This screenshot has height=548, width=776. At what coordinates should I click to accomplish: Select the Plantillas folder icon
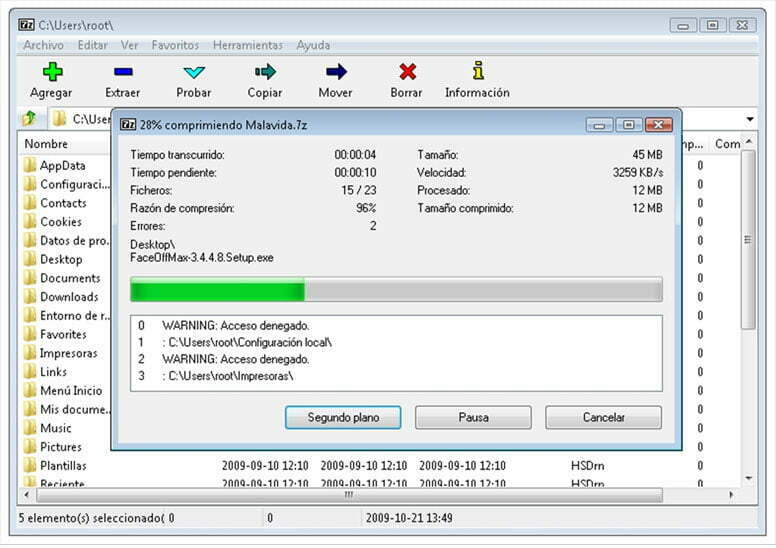click(x=30, y=465)
